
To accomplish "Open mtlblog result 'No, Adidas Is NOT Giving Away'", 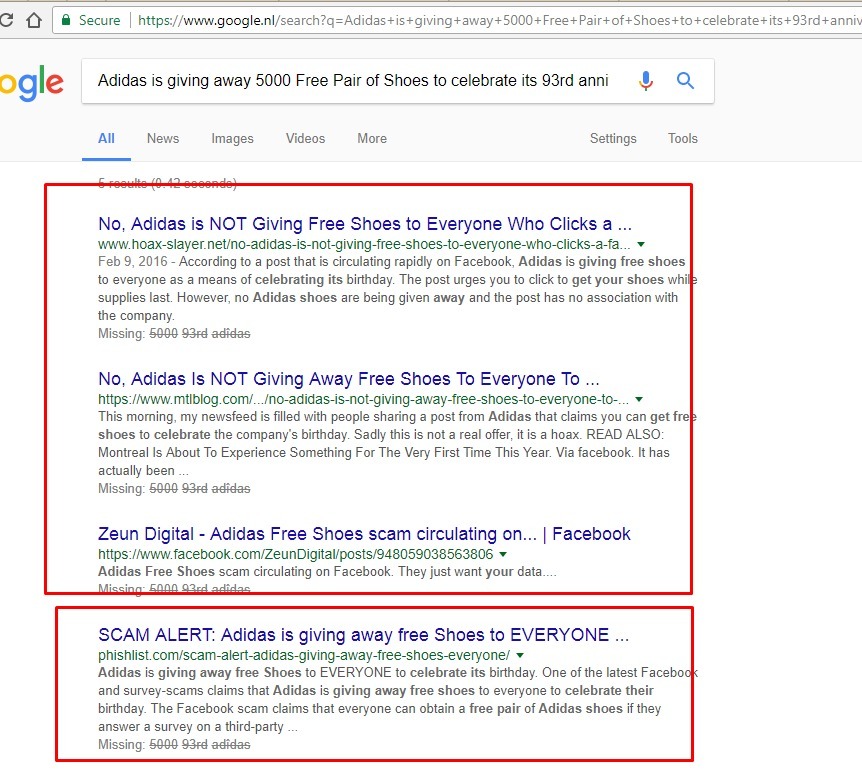I will (349, 379).
